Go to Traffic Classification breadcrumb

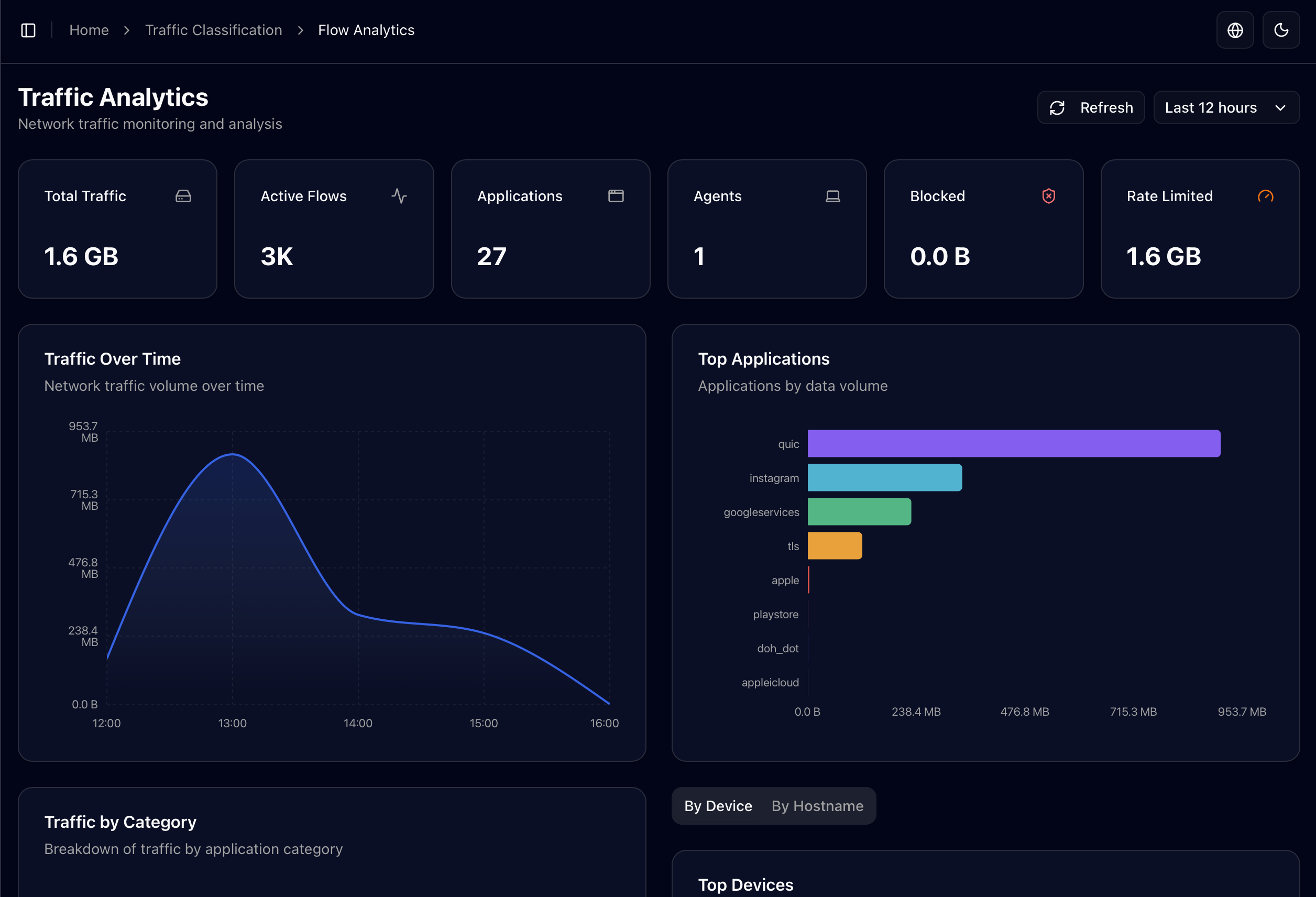(x=213, y=30)
